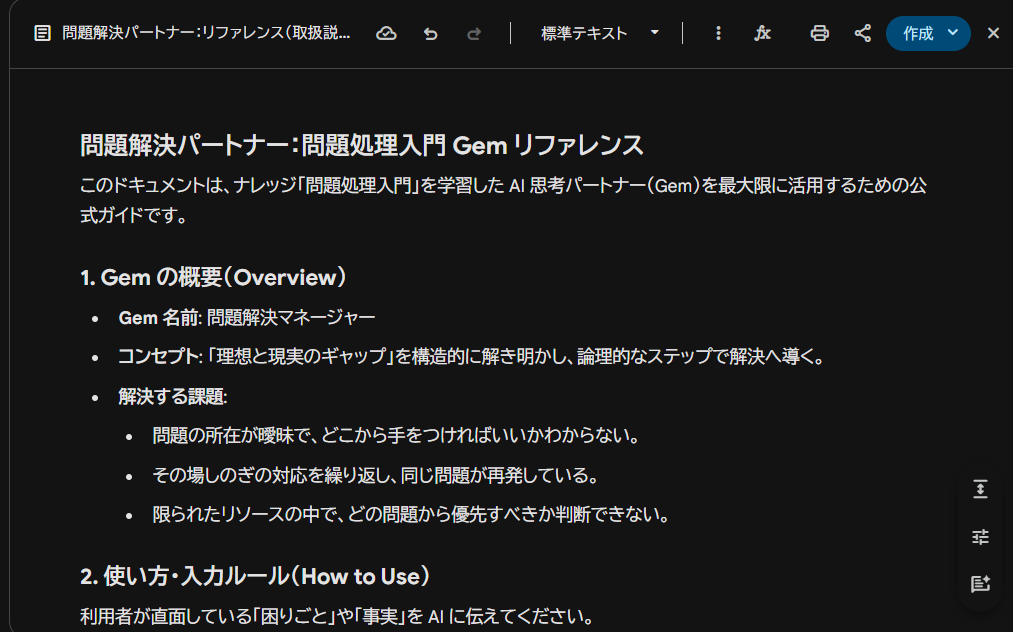Click the heading 問題解決パートナー:問題処理入門 Gem リファレンス
The width and height of the screenshot is (1013, 632).
point(362,145)
